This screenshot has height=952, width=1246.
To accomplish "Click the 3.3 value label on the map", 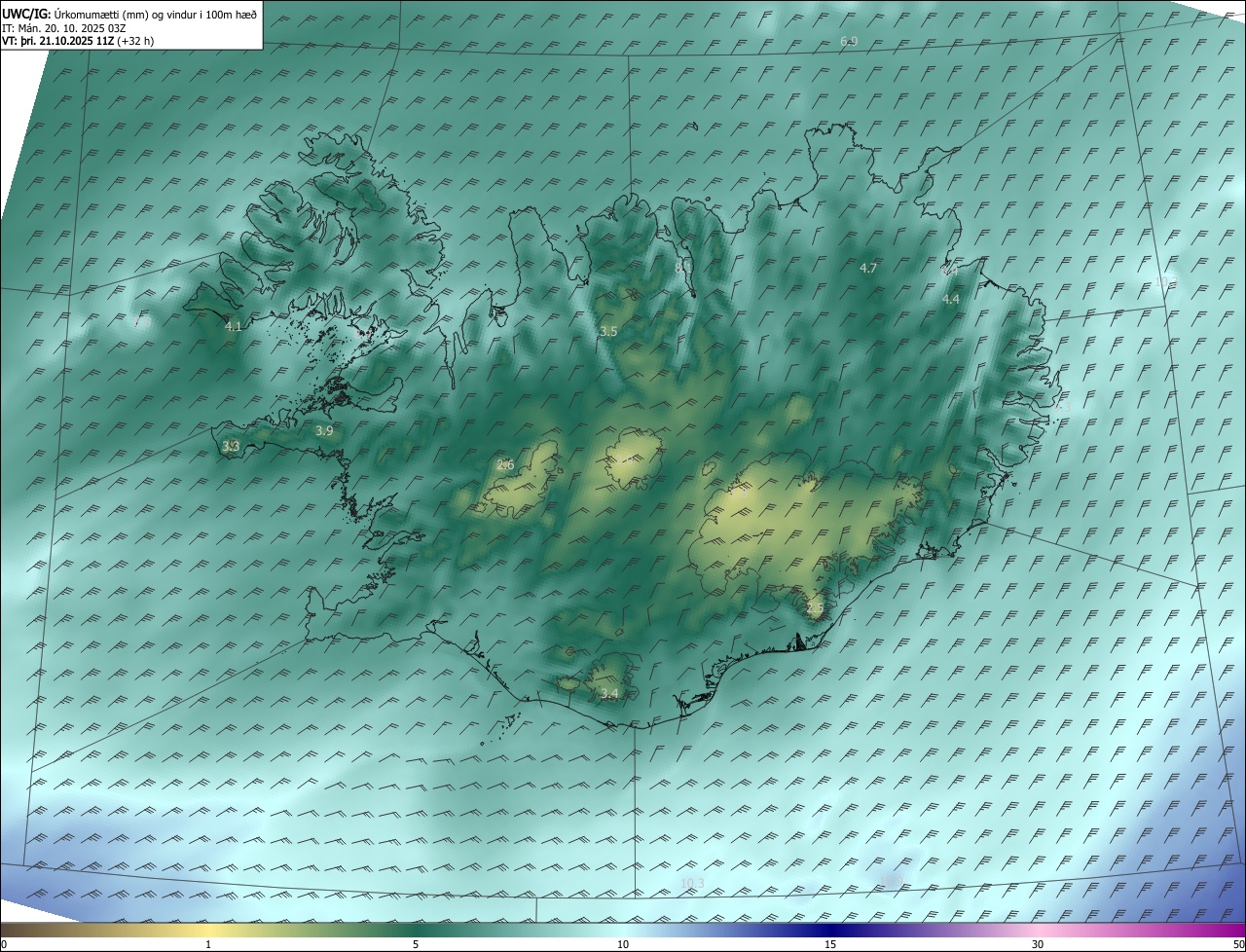I will [231, 446].
